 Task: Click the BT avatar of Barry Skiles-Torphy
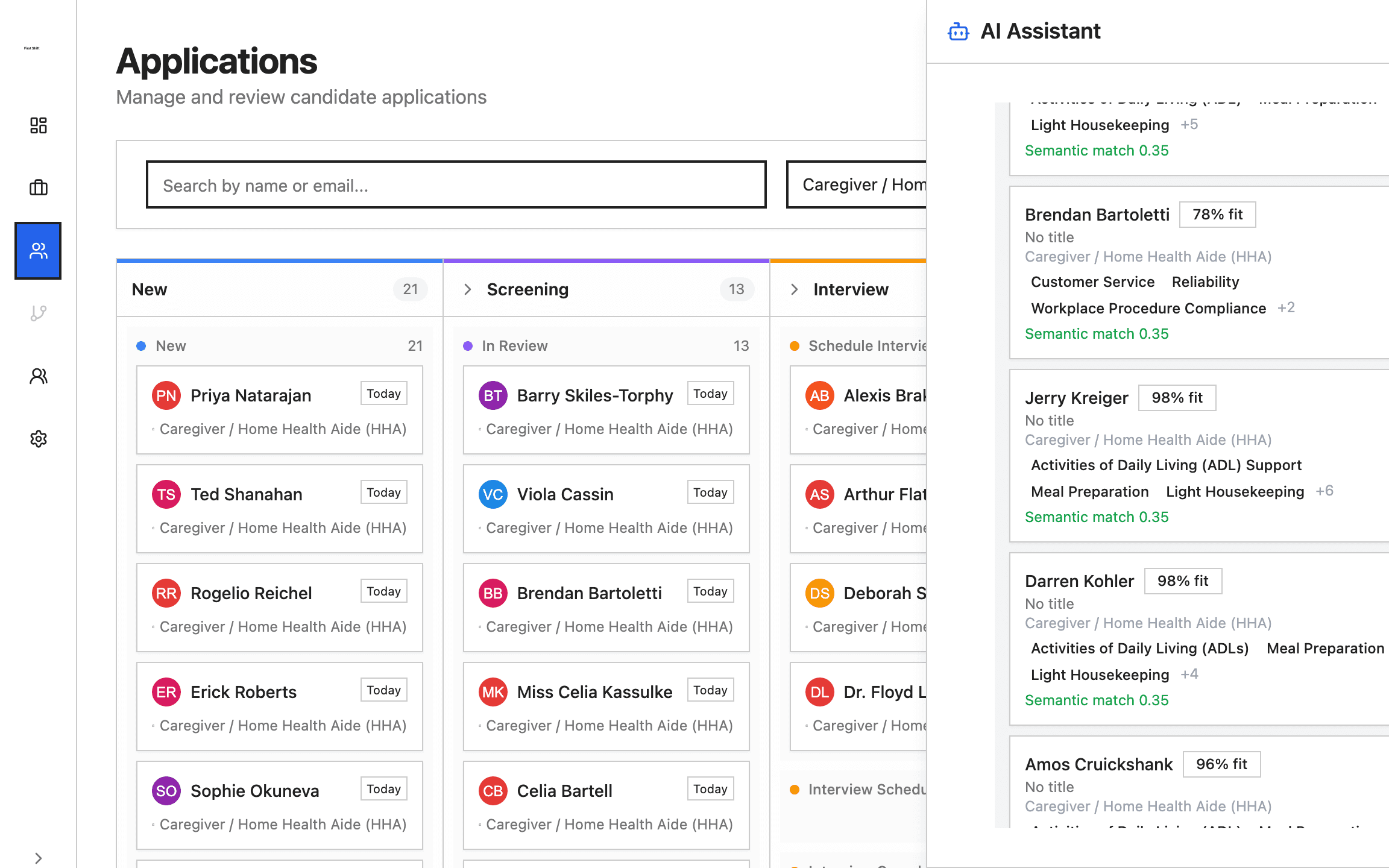click(493, 395)
